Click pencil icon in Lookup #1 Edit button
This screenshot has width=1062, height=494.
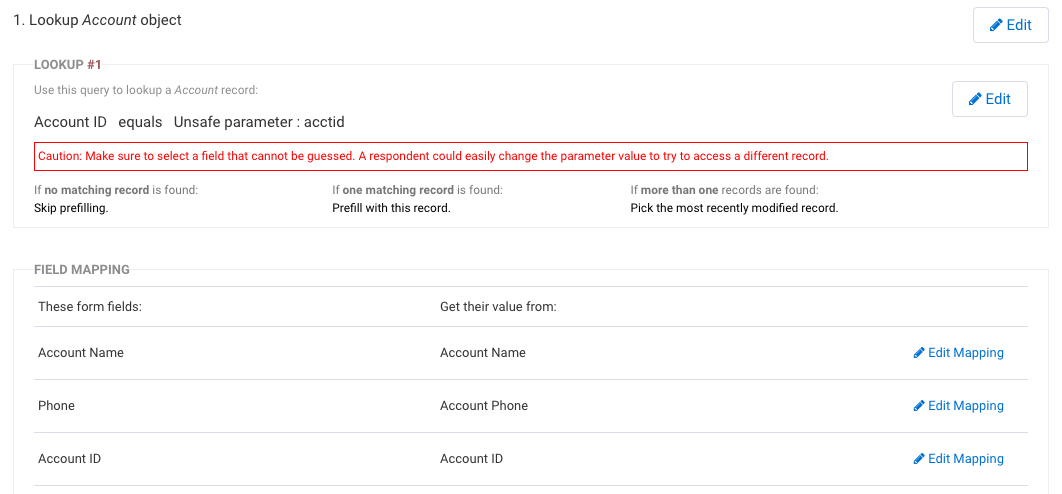tap(975, 99)
